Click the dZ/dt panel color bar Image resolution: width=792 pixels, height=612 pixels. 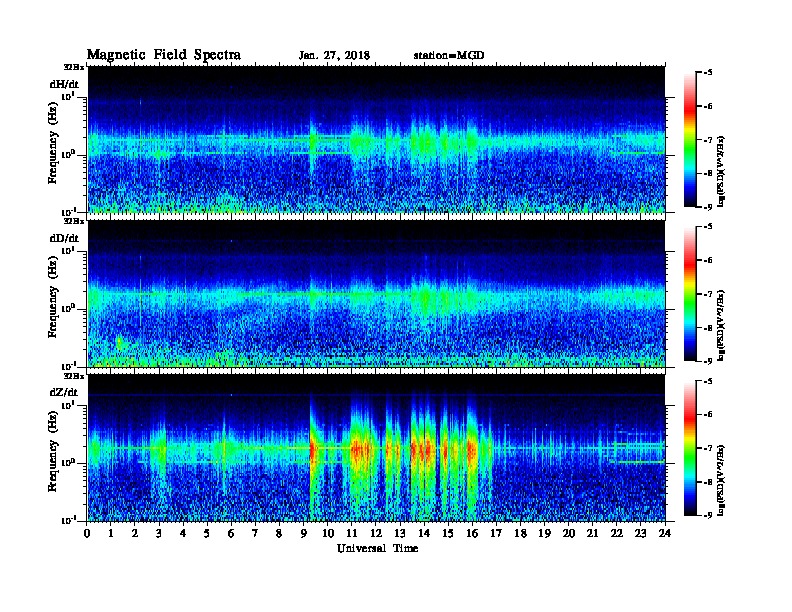(690, 448)
